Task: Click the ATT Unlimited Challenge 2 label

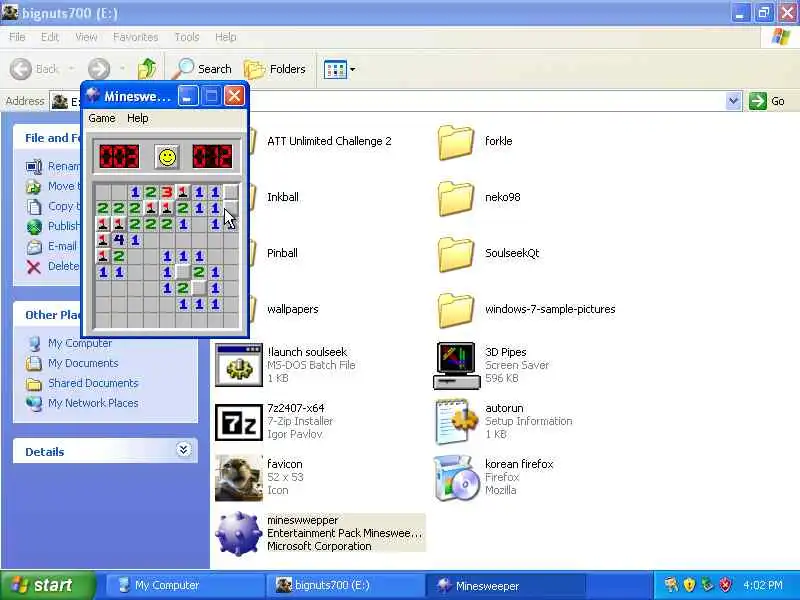Action: [329, 141]
